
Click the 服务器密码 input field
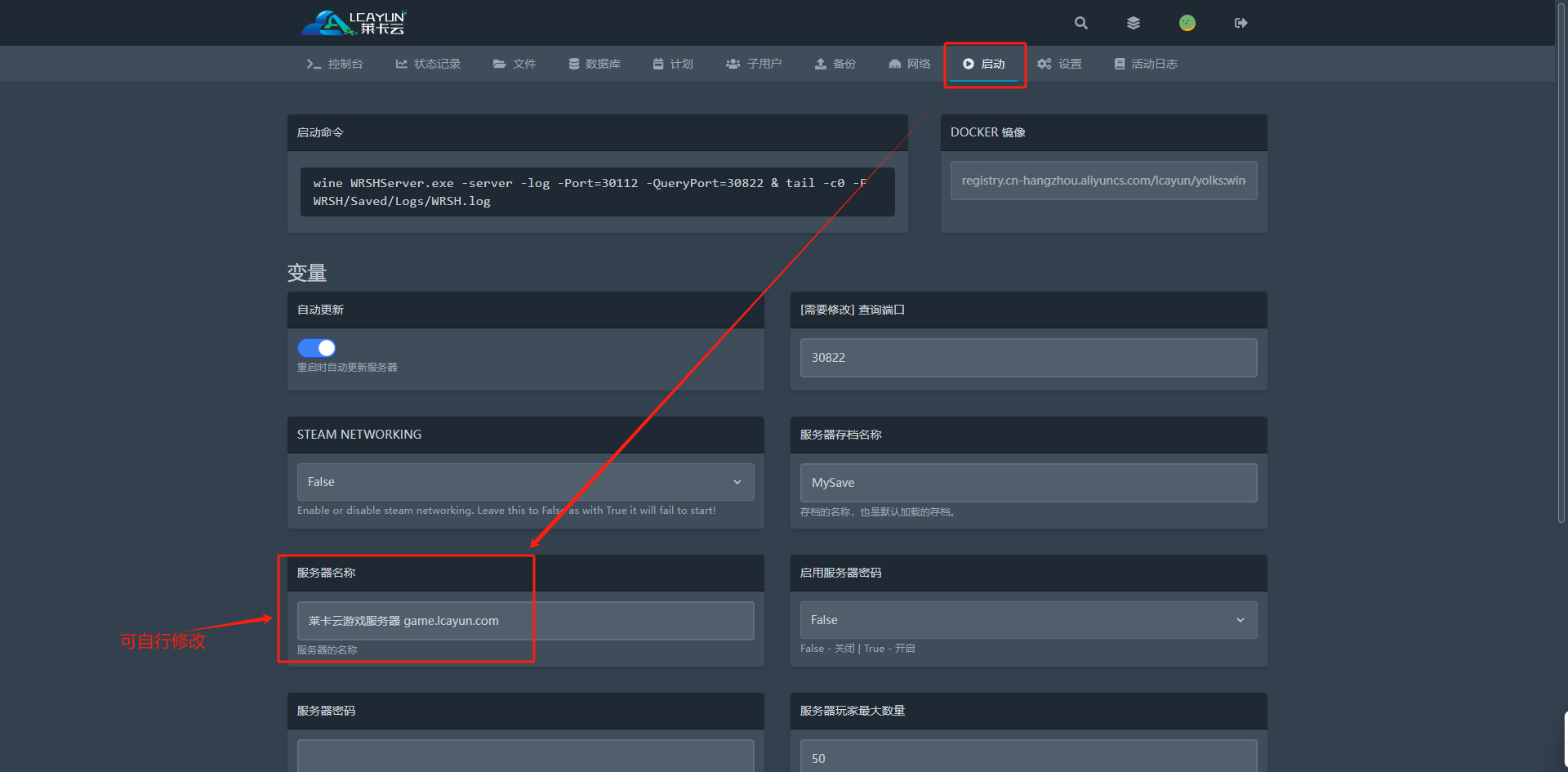(x=525, y=756)
